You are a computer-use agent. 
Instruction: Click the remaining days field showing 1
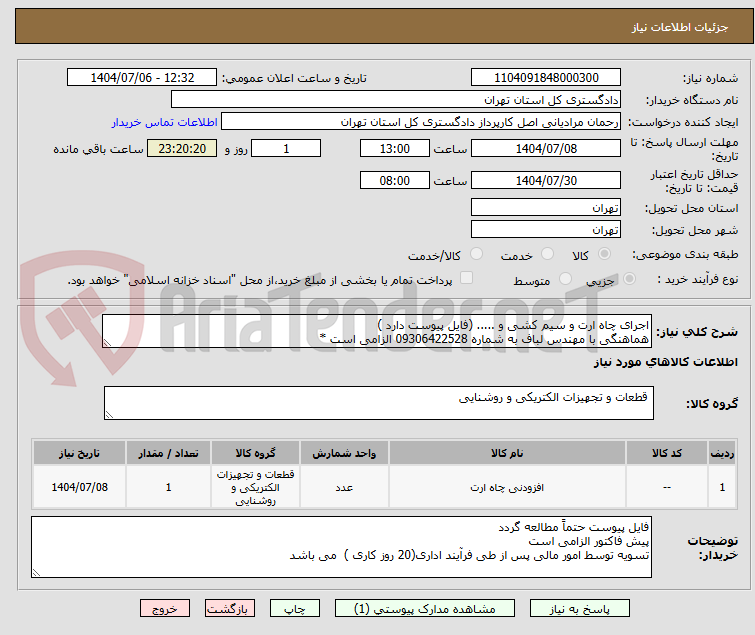286,148
